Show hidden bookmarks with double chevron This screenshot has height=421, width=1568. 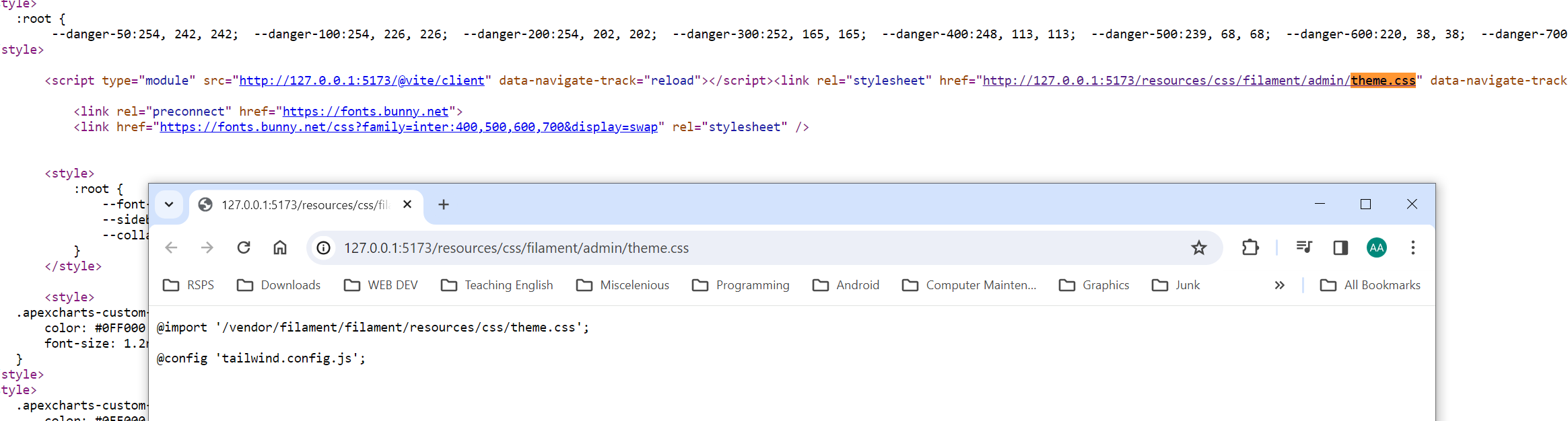click(1280, 285)
